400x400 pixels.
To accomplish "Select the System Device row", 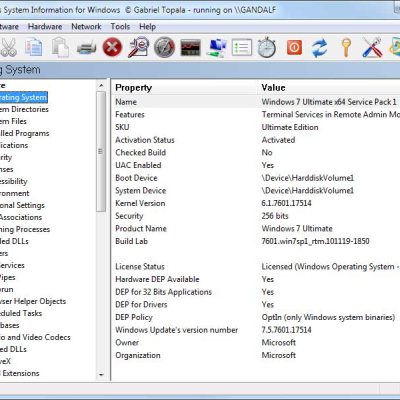I will tap(256, 191).
